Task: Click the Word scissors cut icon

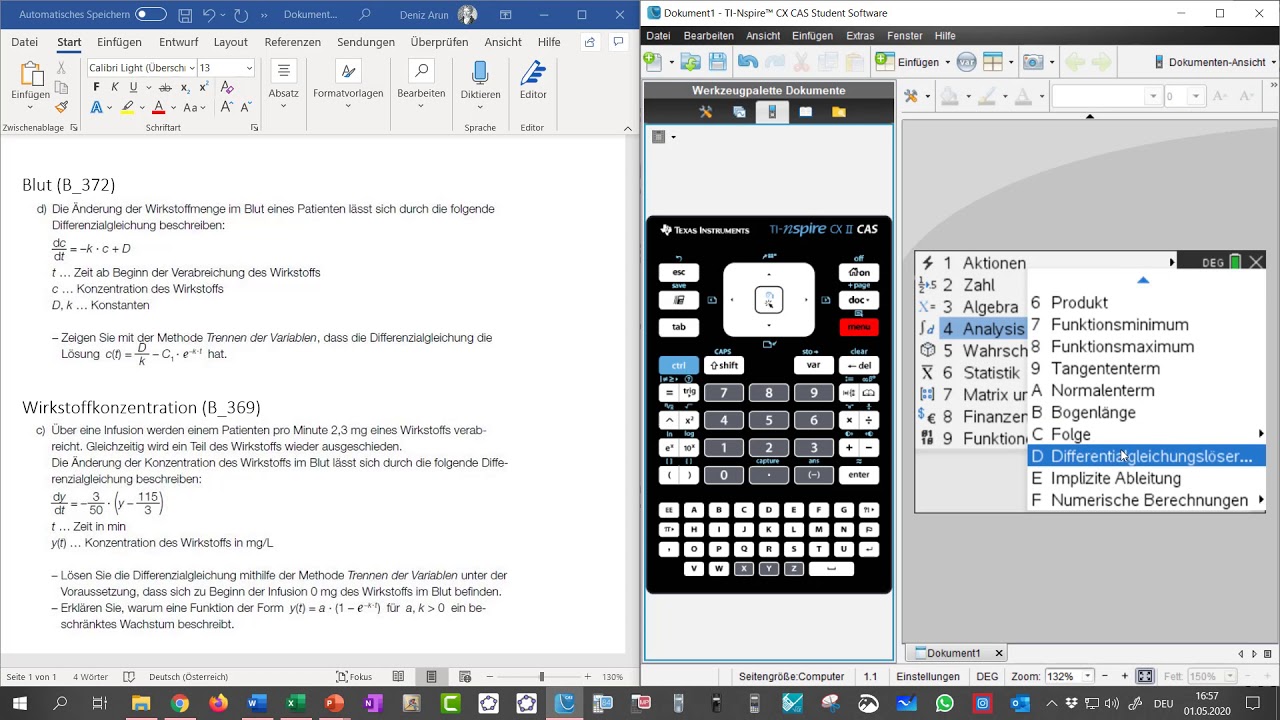Action: pyautogui.click(x=61, y=68)
